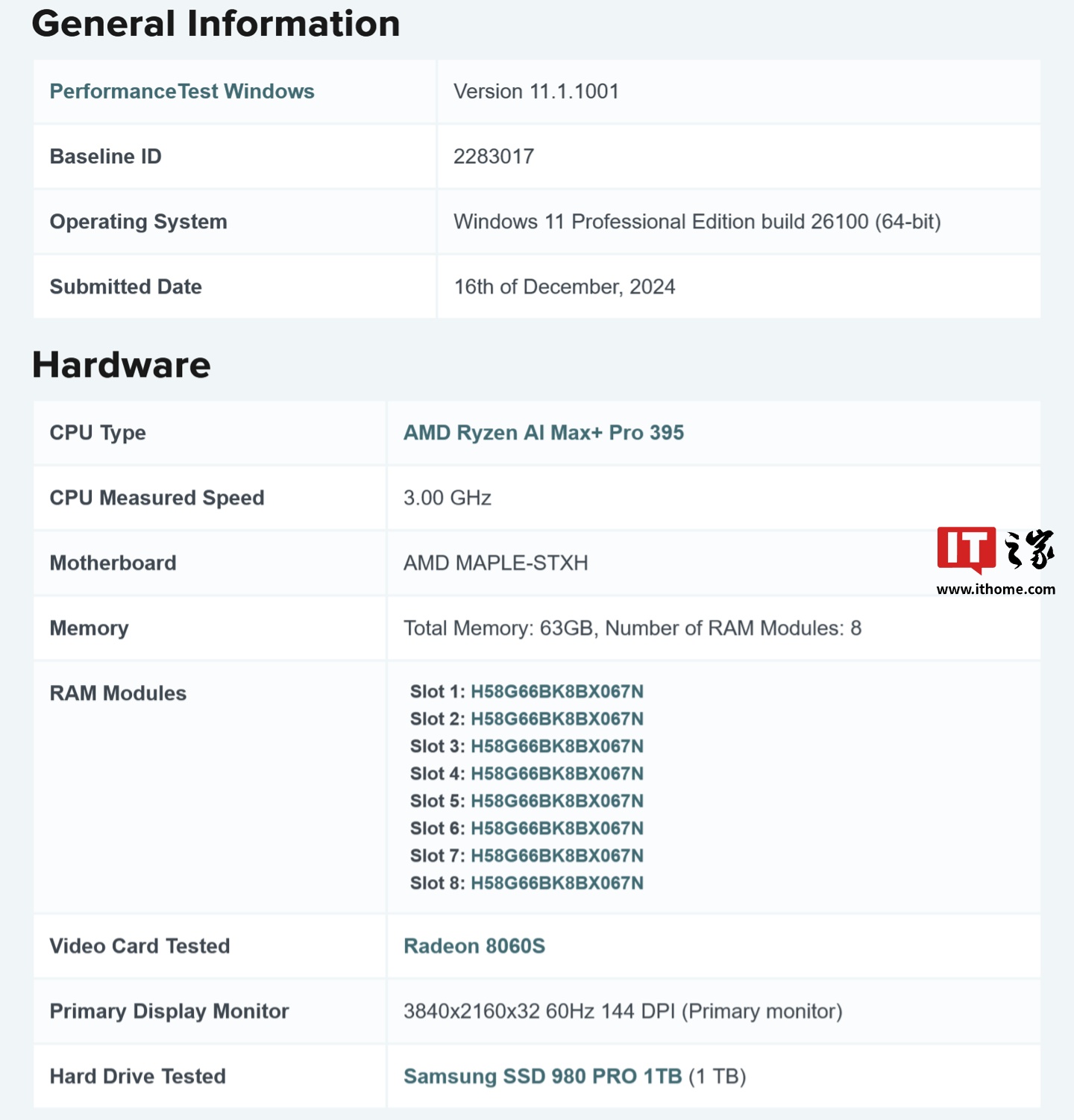The image size is (1074, 1120).
Task: Open the Slot 7 RAM module link
Action: point(558,855)
